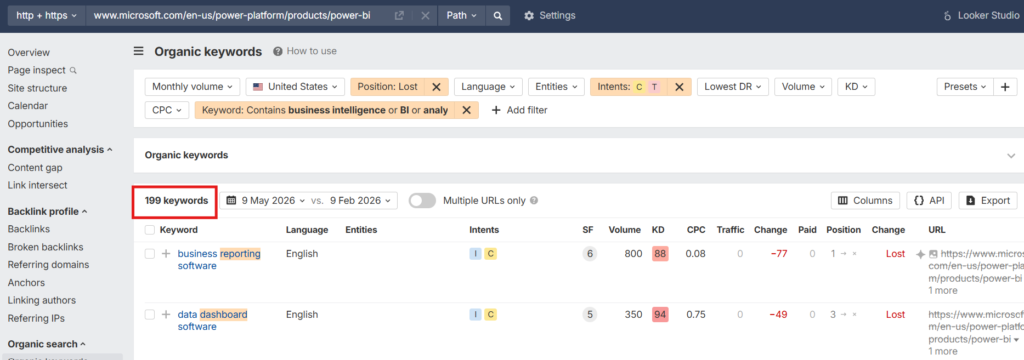The image size is (1024, 360).
Task: Open Lowest DR filter dropdown
Action: (733, 87)
